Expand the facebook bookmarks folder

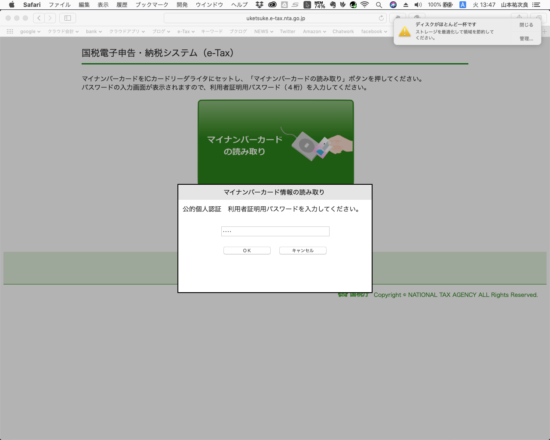point(374,31)
